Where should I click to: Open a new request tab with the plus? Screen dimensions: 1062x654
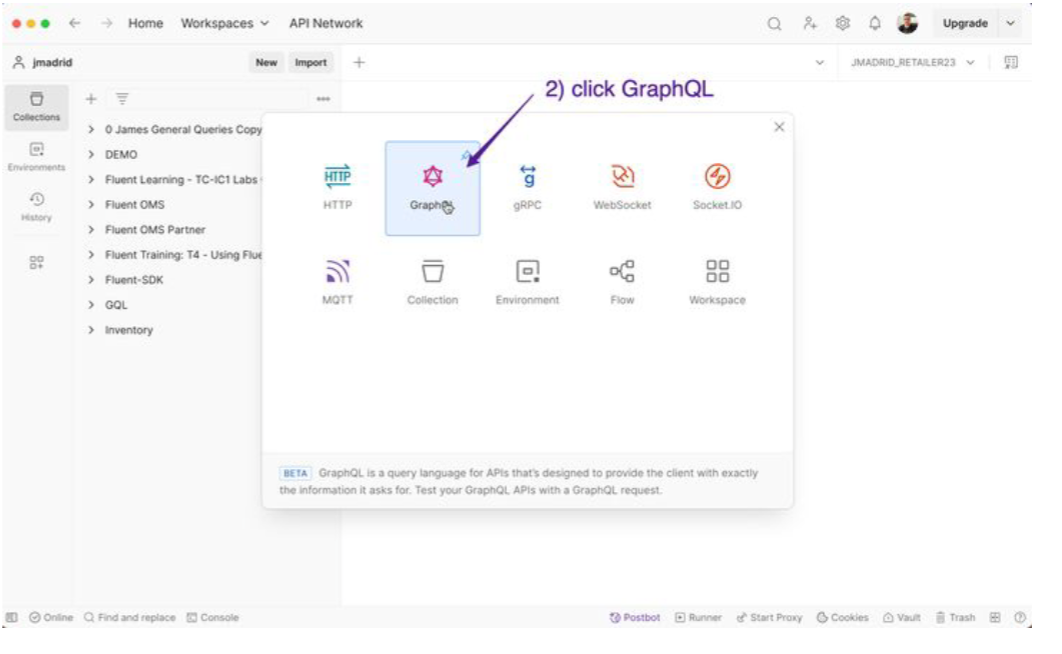pyautogui.click(x=357, y=60)
